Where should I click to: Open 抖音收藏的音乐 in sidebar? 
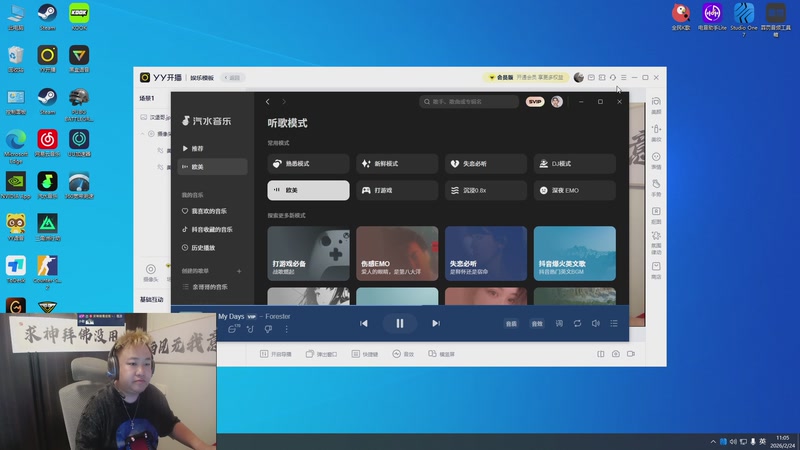212,230
